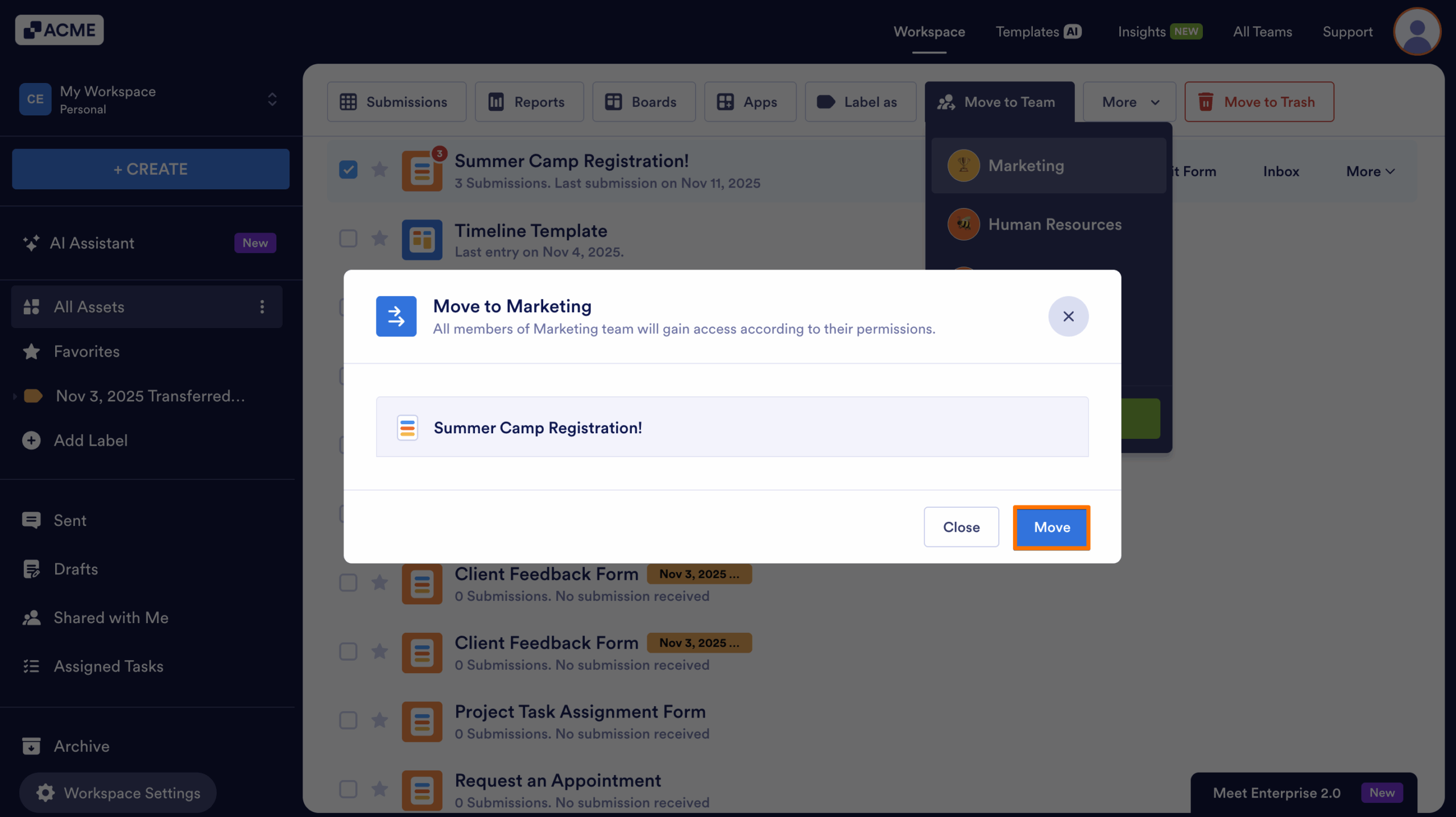Open the AI Assistant sidebar icon
The width and height of the screenshot is (1456, 817).
pos(32,243)
